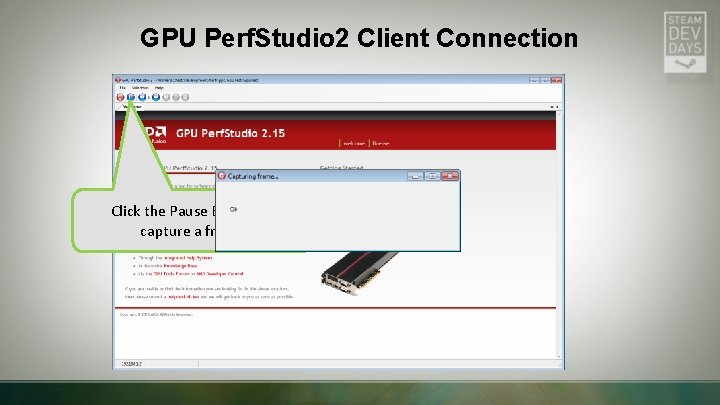Click the welcome link in red banner
Viewport: 720px width, 405px height.
tap(354, 143)
